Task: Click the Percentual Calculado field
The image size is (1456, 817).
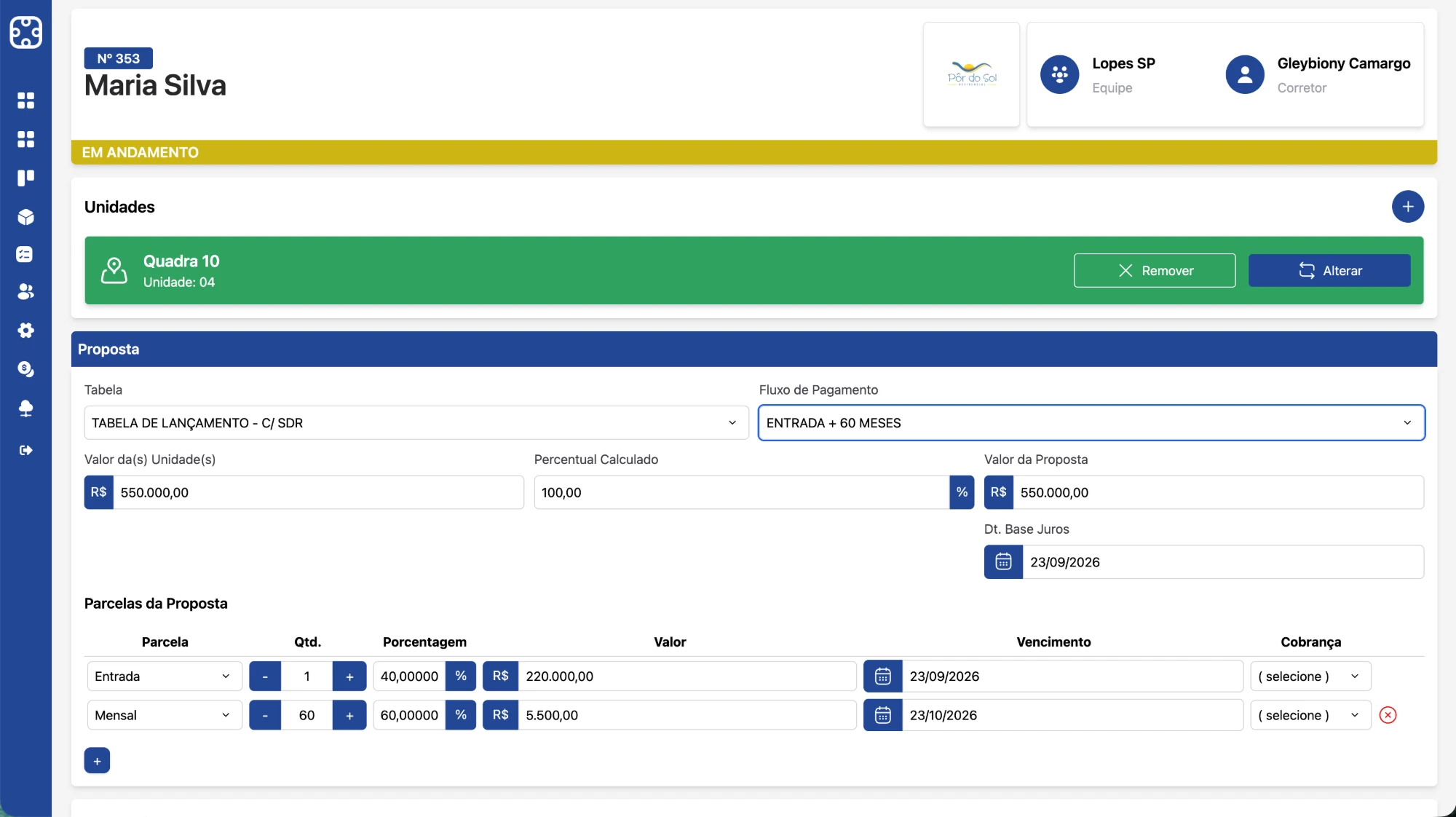Action: (742, 493)
